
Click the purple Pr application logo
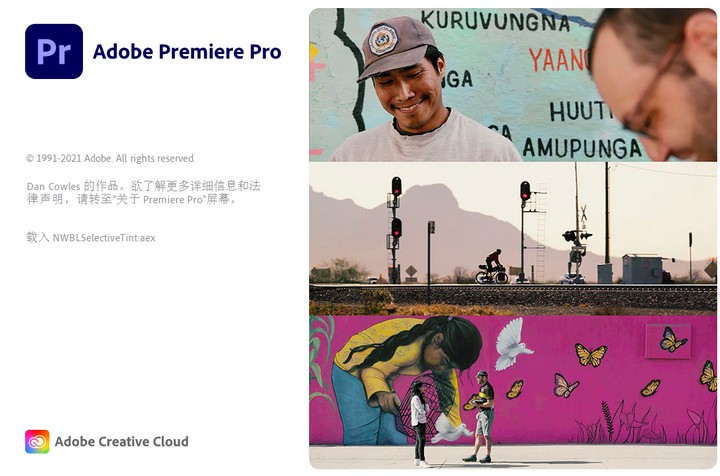click(x=54, y=51)
